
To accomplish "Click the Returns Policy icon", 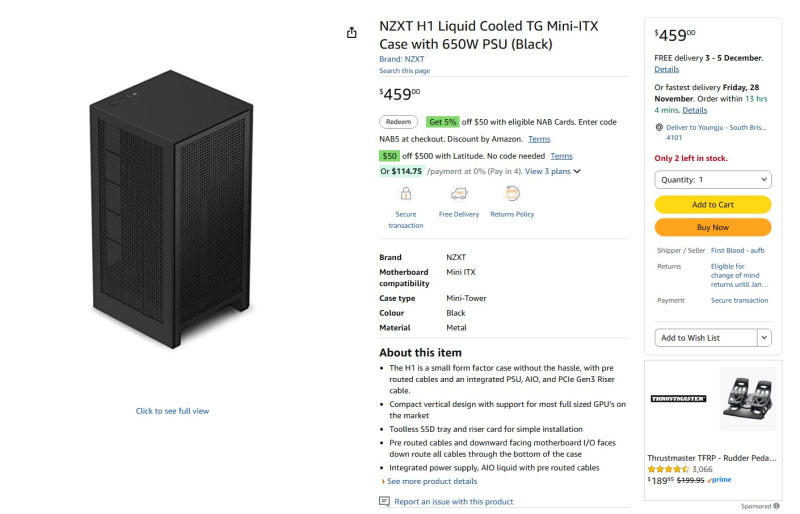I will 512,194.
